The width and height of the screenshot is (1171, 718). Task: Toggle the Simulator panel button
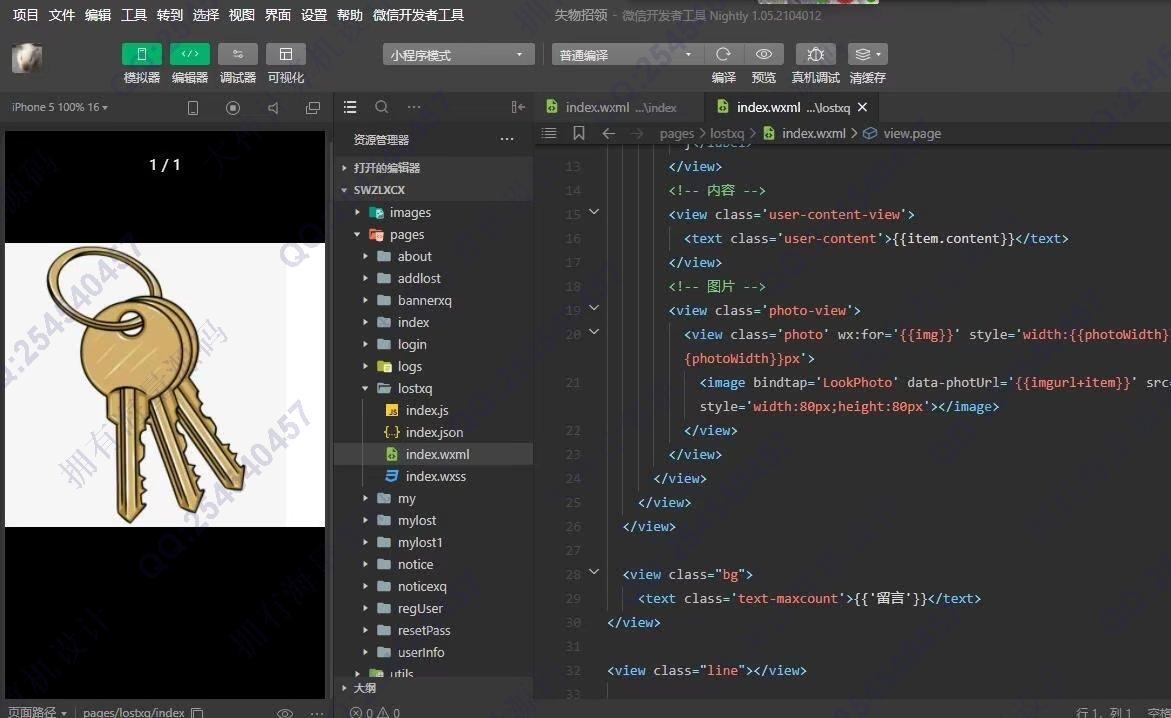click(141, 55)
